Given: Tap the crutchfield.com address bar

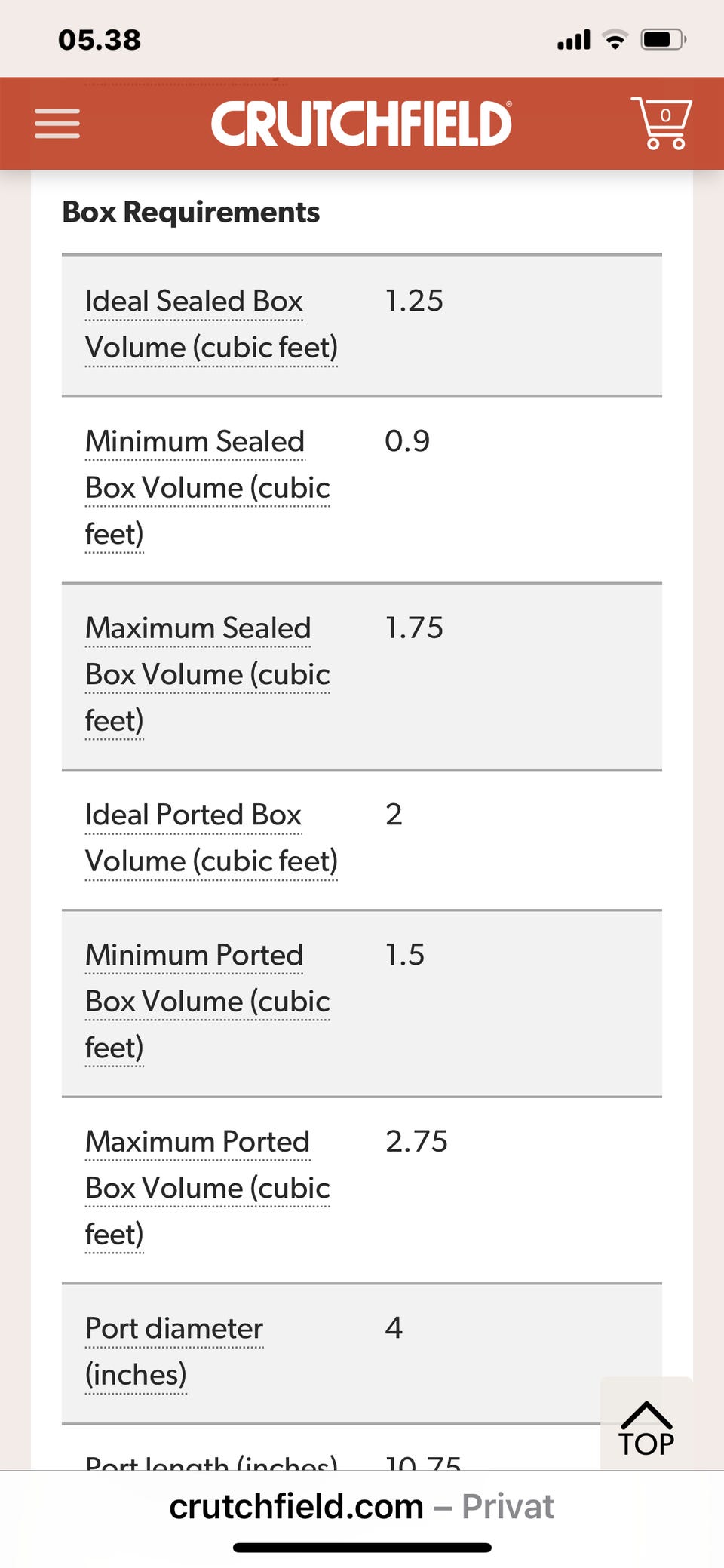Looking at the screenshot, I should pos(361,1507).
